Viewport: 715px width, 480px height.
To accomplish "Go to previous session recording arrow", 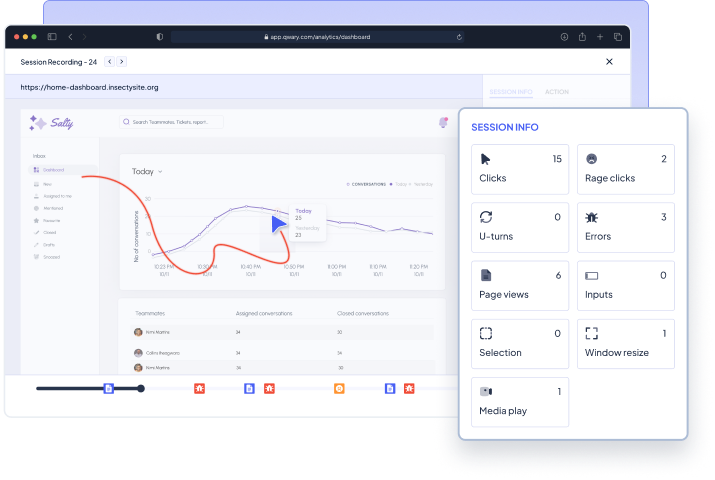I will (109, 62).
